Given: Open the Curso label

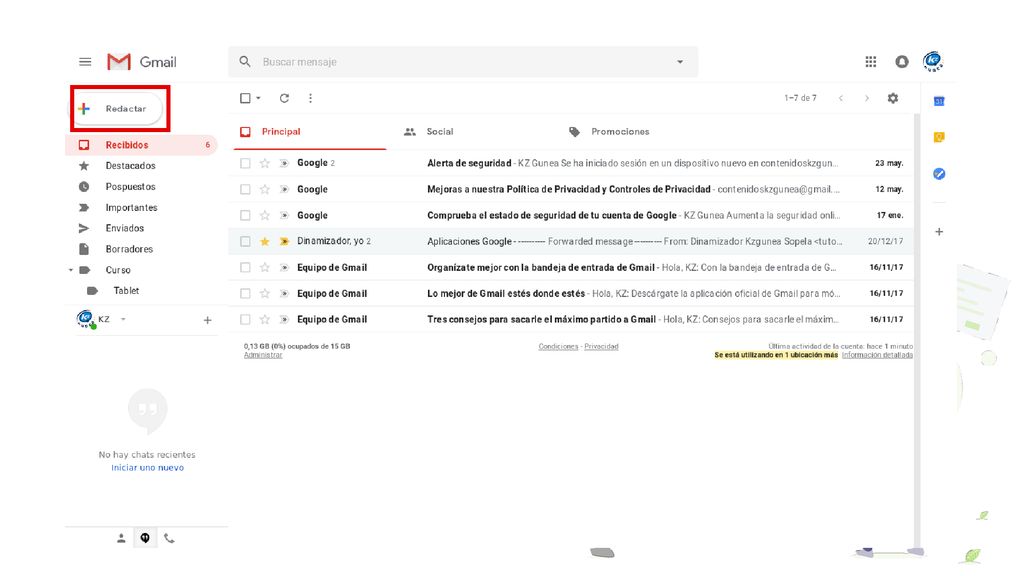Looking at the screenshot, I should tap(118, 270).
